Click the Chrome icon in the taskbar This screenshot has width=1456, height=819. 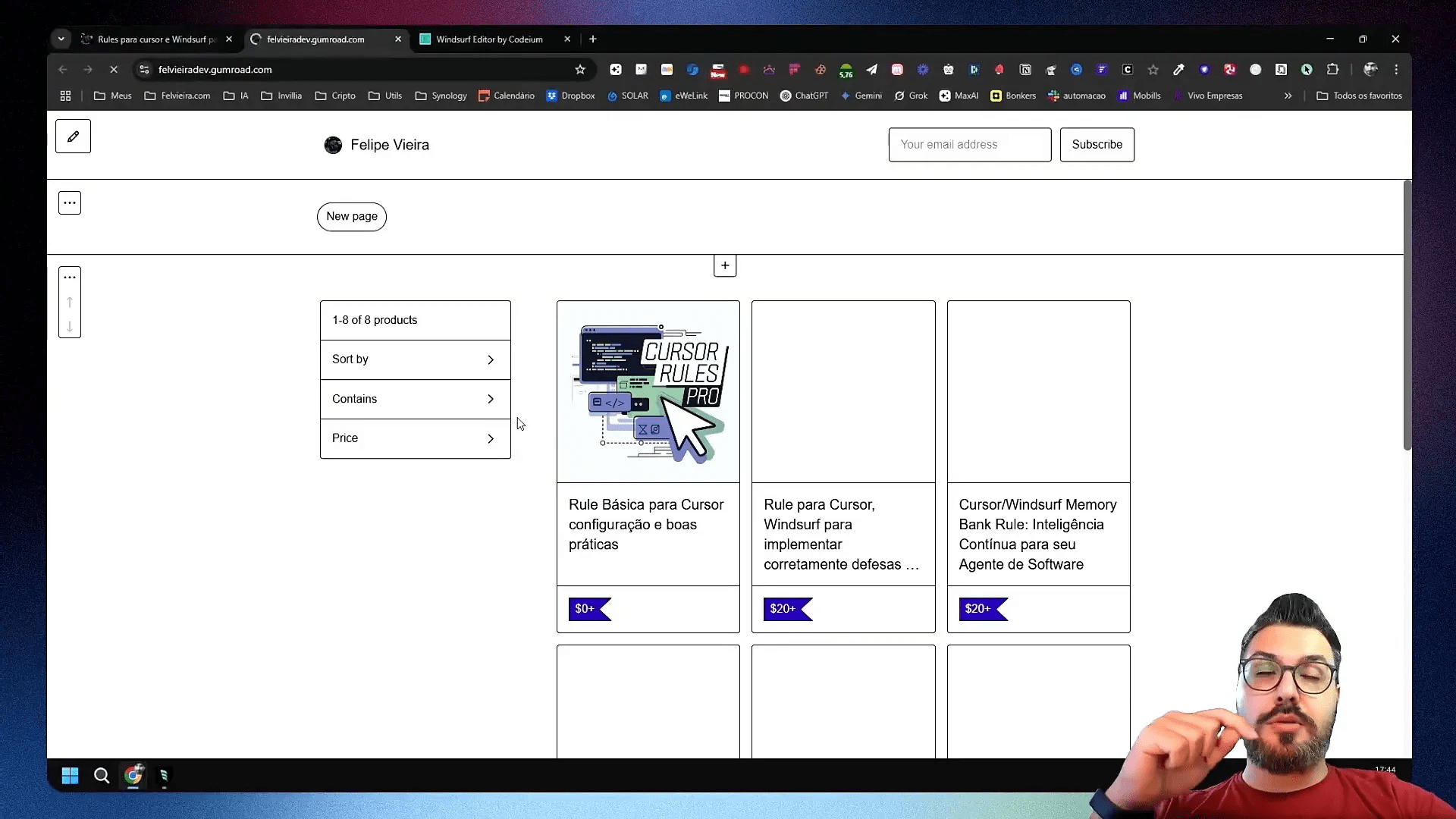(133, 775)
